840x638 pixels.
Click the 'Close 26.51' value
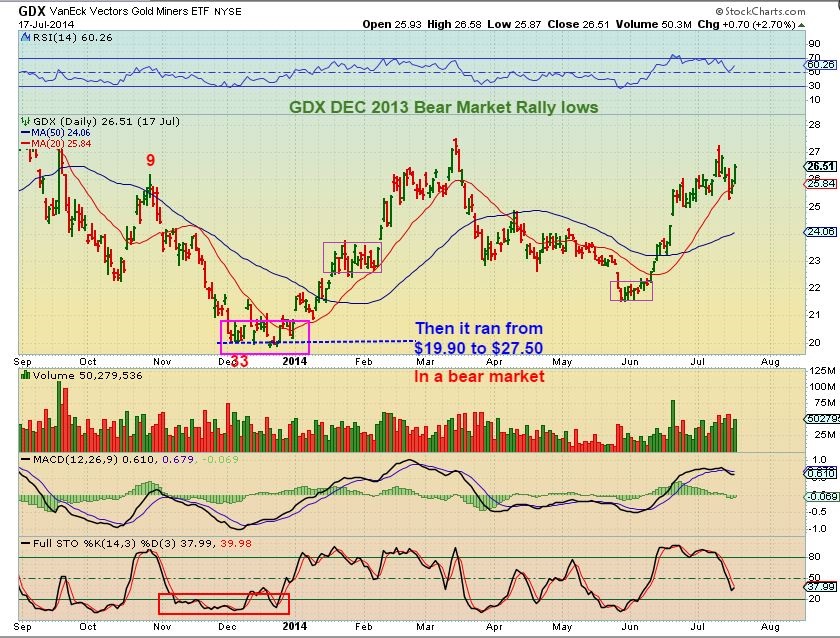point(578,24)
